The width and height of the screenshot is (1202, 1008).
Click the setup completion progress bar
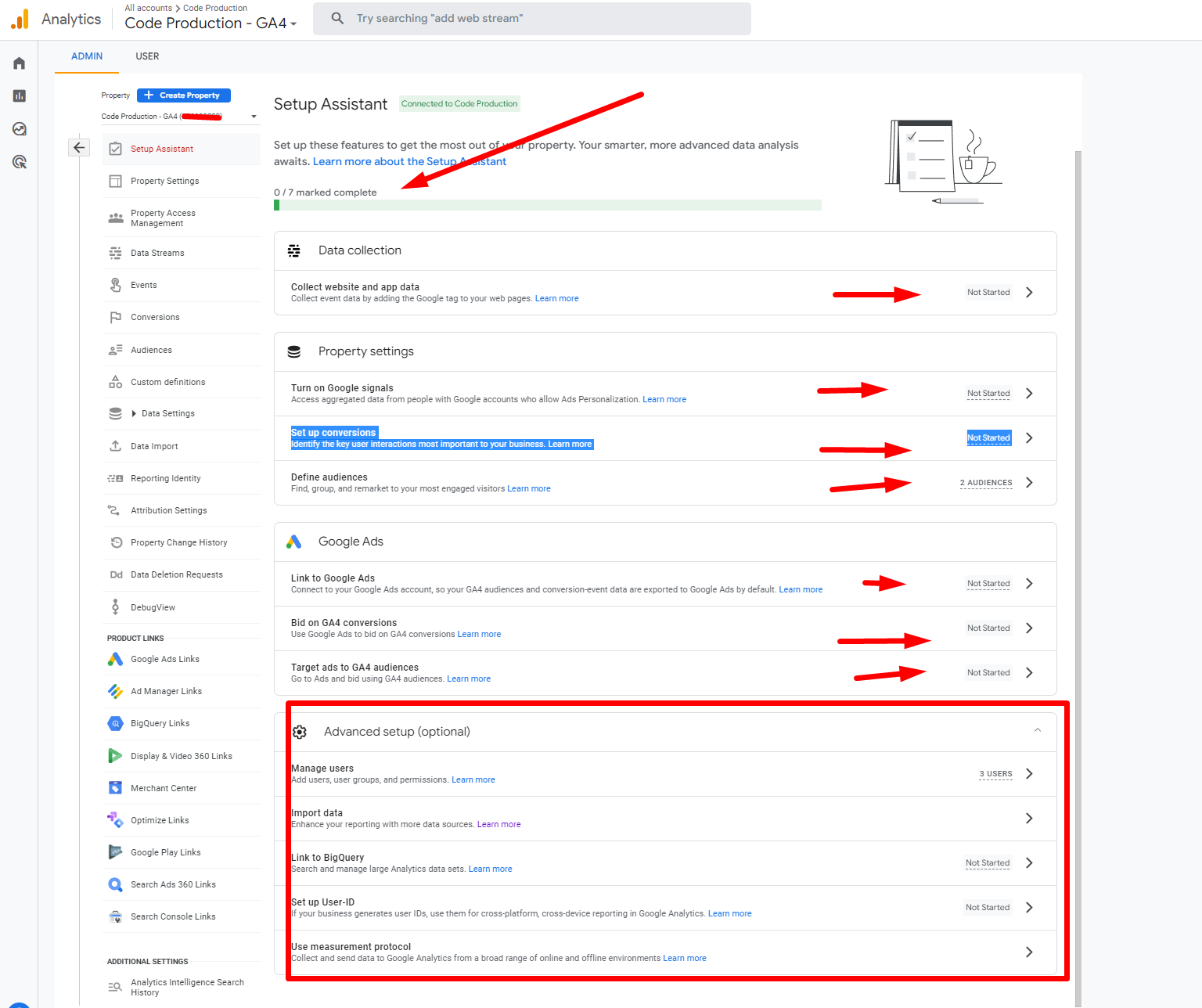548,205
